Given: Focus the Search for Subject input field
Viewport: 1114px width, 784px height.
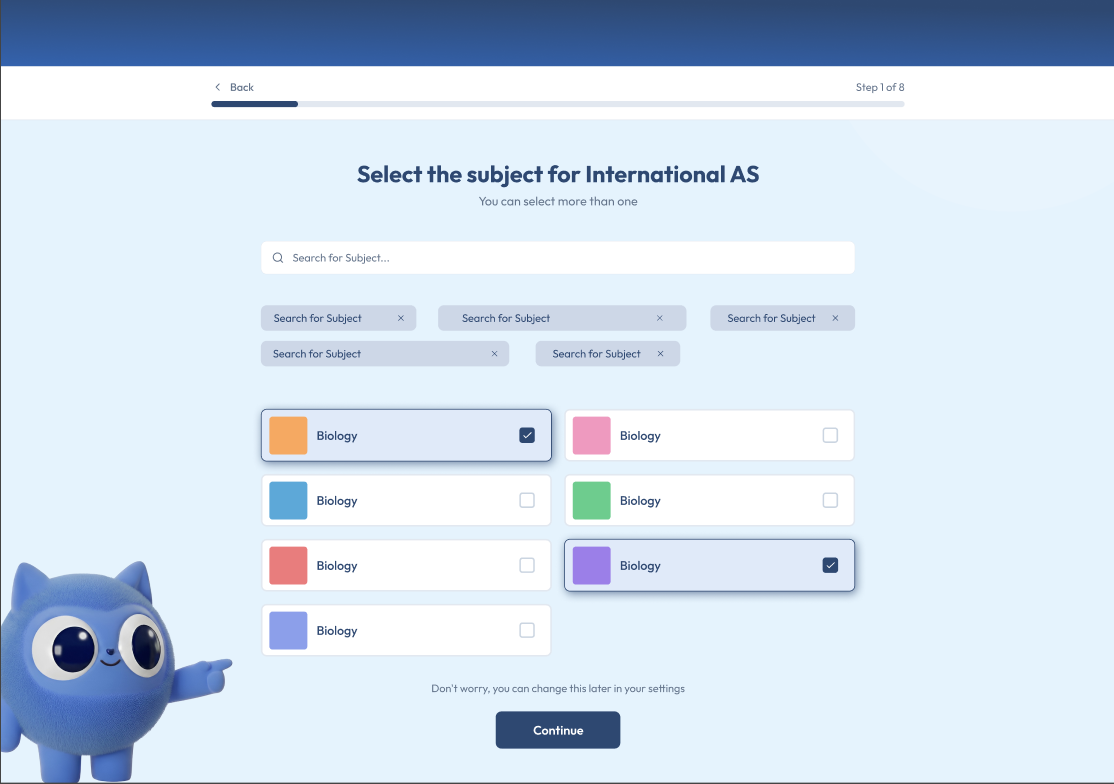Looking at the screenshot, I should [x=570, y=258].
